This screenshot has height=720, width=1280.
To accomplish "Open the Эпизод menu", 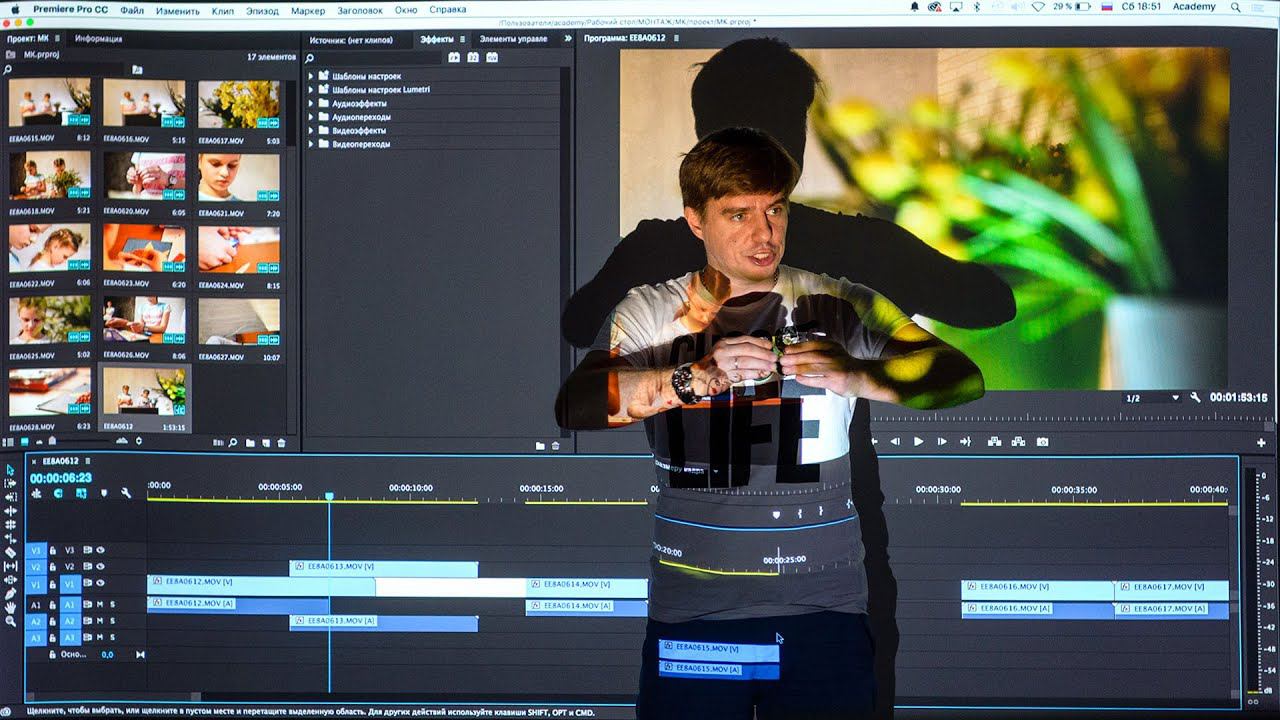I will click(262, 9).
